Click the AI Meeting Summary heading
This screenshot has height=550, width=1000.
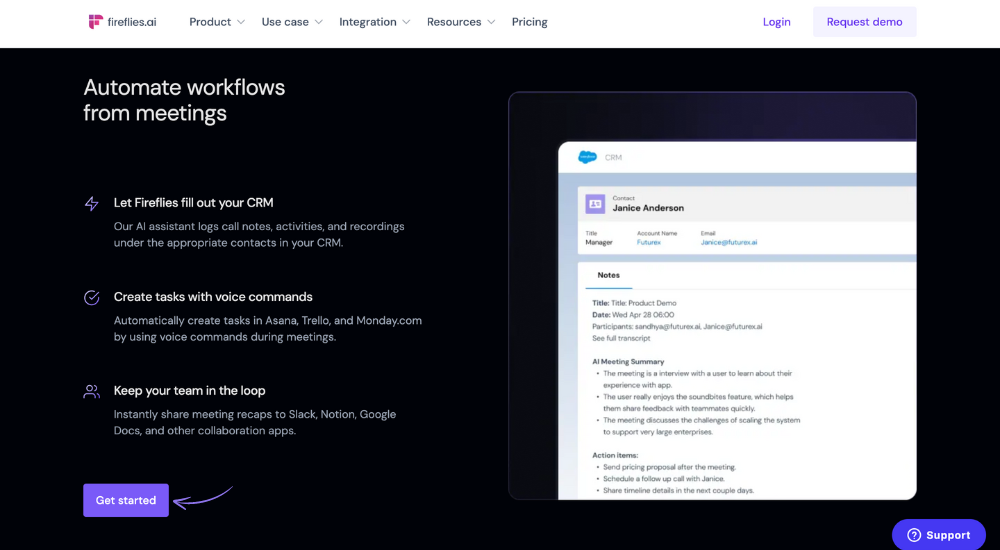628,362
